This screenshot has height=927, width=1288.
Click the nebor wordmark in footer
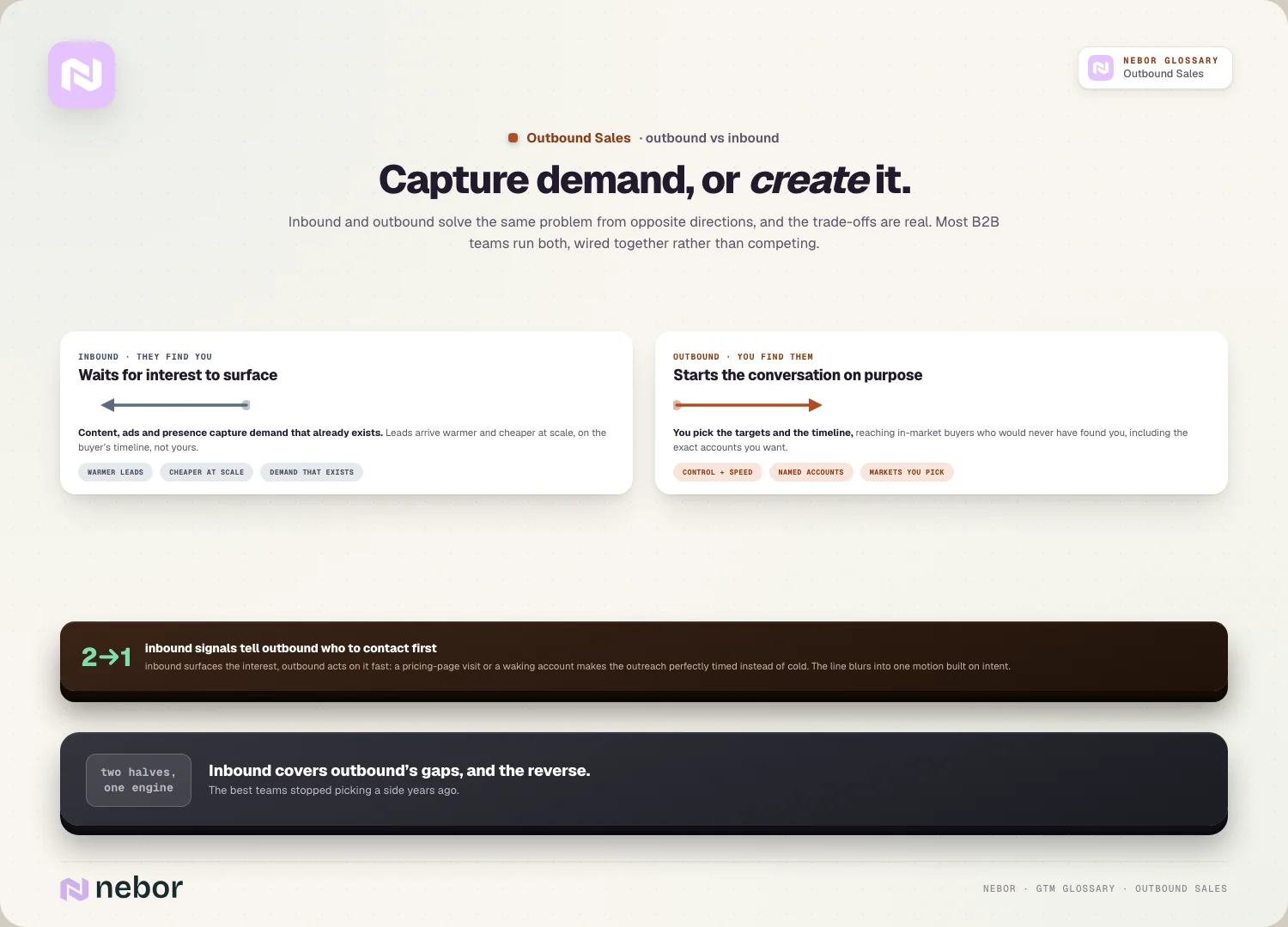point(139,888)
